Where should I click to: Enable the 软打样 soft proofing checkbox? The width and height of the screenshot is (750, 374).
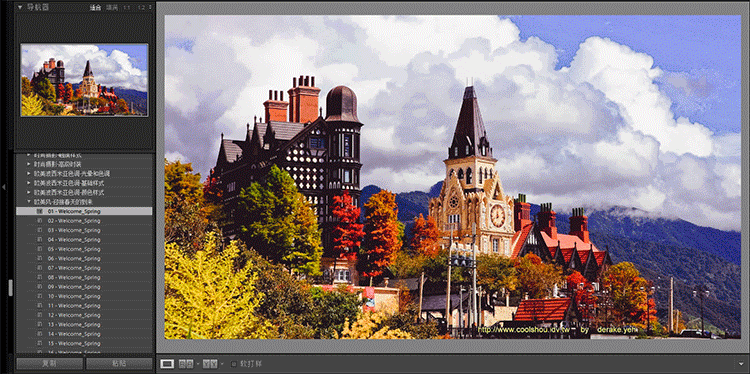point(234,364)
